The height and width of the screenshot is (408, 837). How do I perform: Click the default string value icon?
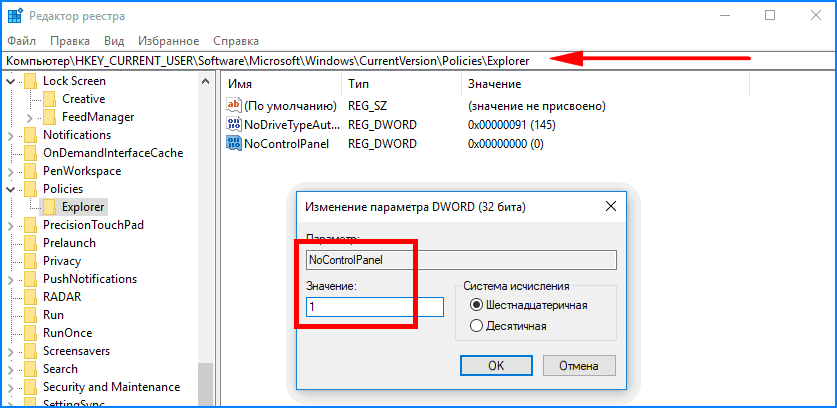tap(234, 106)
